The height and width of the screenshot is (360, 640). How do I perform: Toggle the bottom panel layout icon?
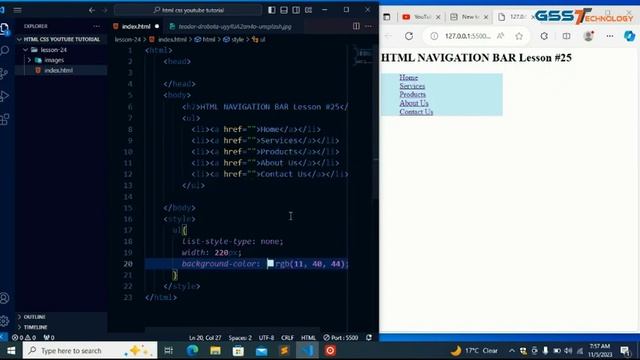click(x=284, y=10)
